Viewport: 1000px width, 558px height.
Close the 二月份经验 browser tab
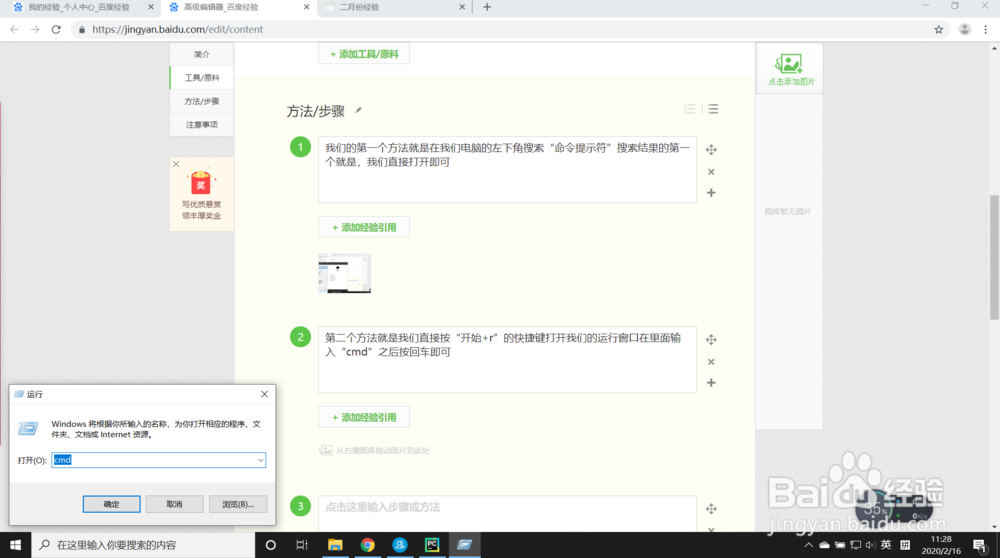462,7
